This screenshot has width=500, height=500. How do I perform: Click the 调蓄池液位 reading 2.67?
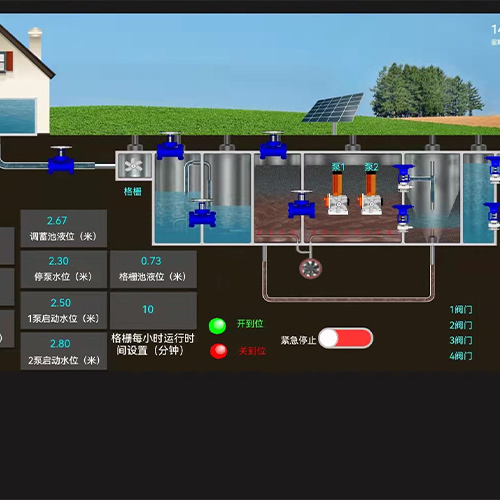click(57, 221)
